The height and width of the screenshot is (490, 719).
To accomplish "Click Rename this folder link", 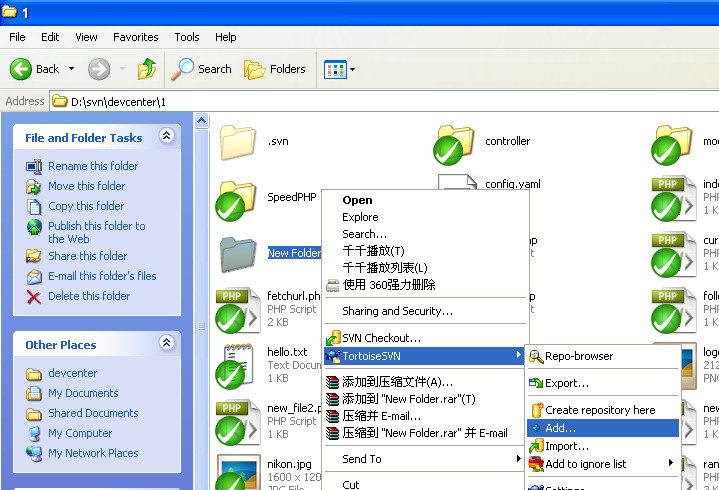I will click(93, 166).
